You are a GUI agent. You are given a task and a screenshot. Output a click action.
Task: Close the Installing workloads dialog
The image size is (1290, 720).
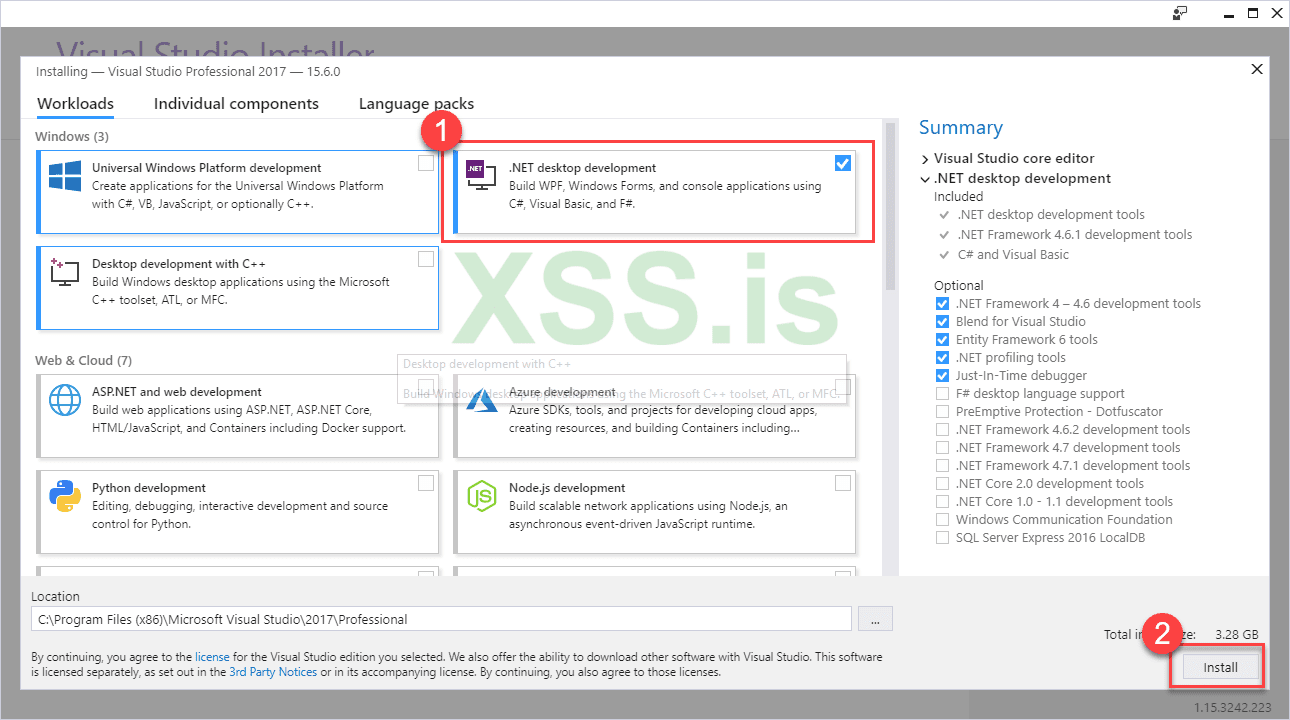point(1257,69)
